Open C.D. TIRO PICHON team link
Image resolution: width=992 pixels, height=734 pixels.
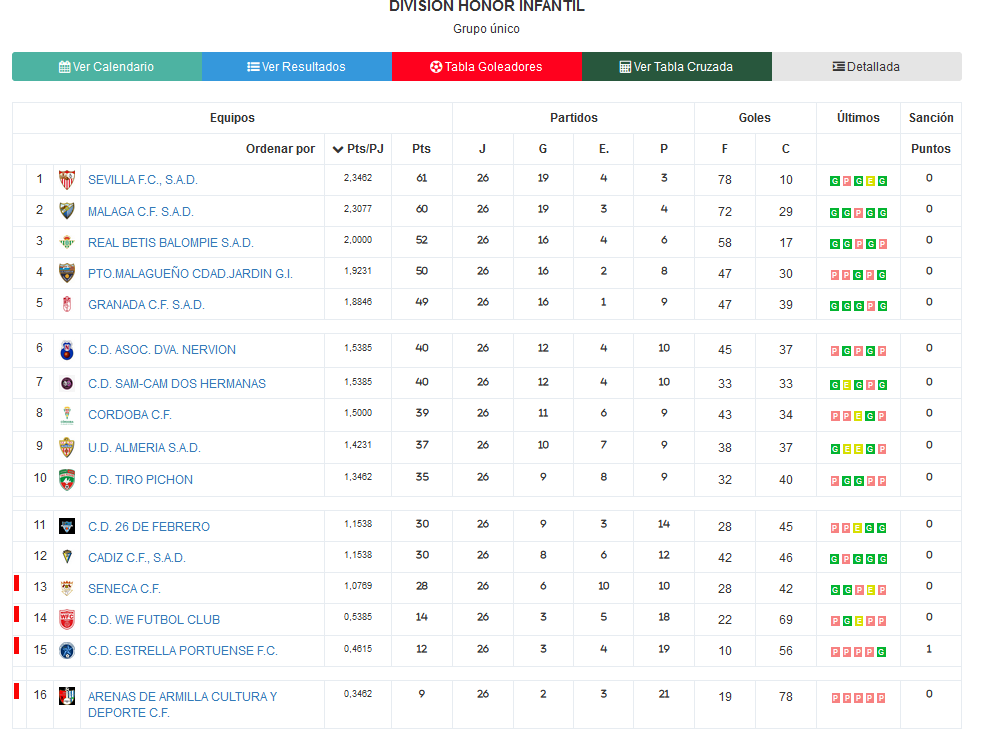[x=140, y=480]
